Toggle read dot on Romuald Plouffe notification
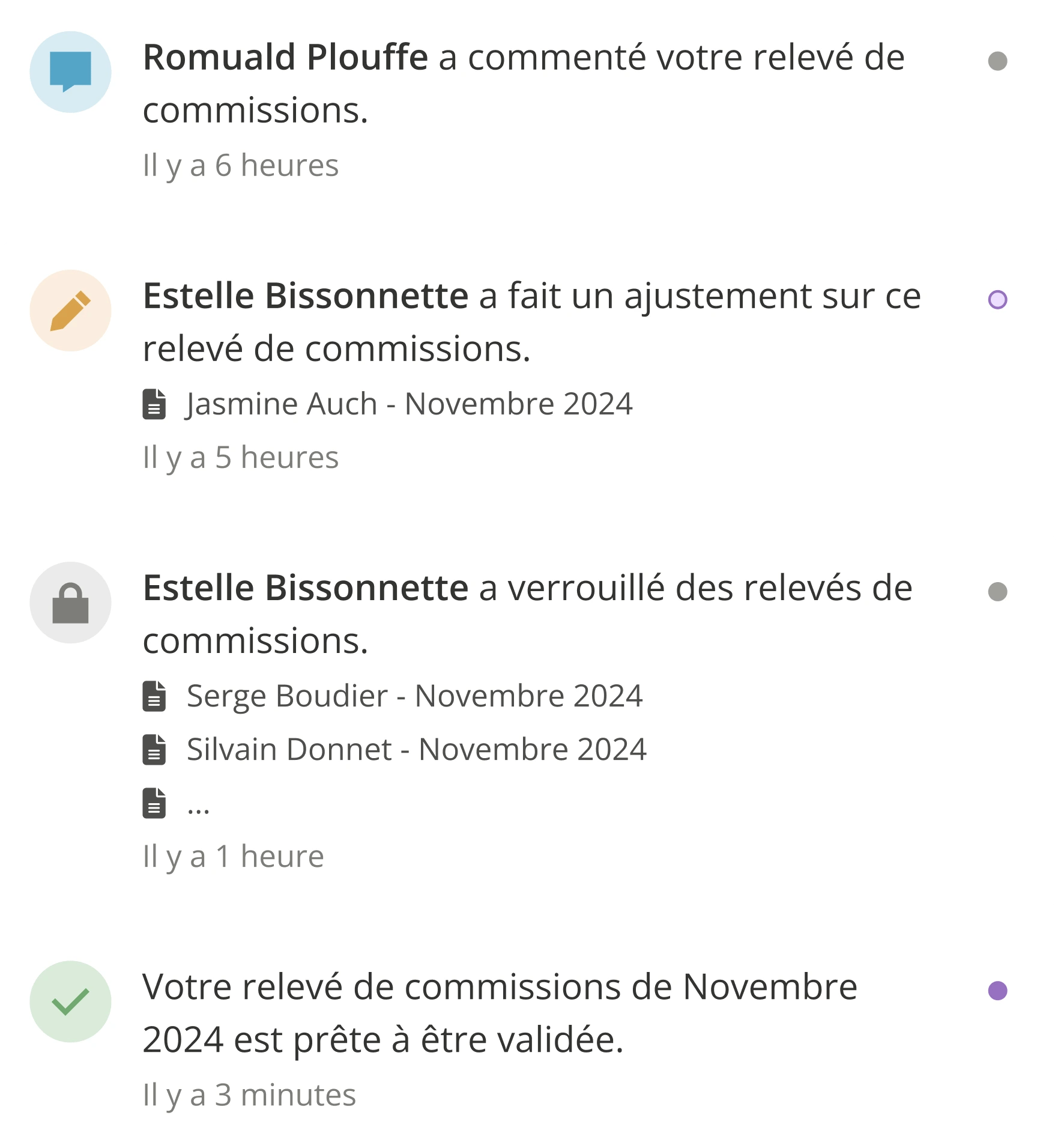The height and width of the screenshot is (1148, 1058). [x=997, y=61]
